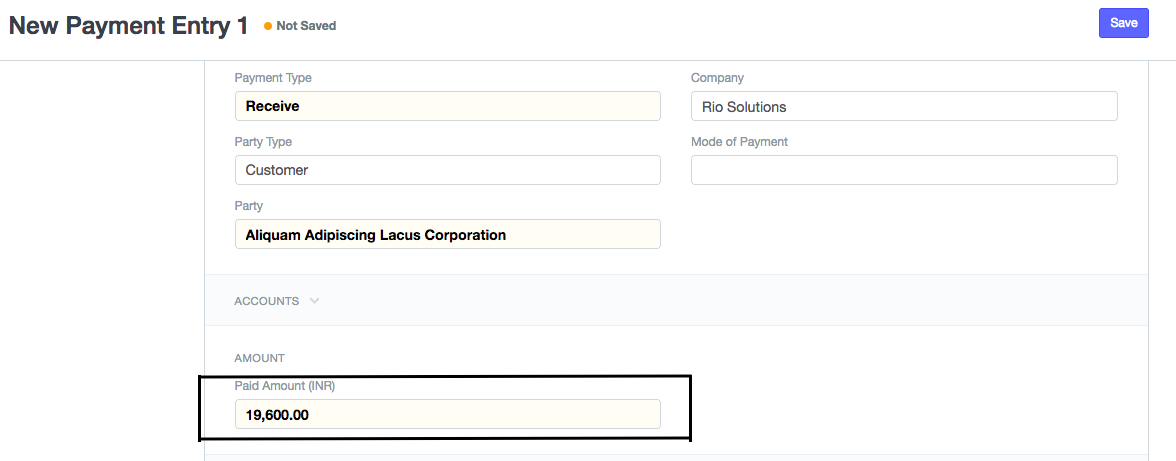This screenshot has height=461, width=1176.
Task: Click the orange Not Saved status dot
Action: tap(268, 26)
